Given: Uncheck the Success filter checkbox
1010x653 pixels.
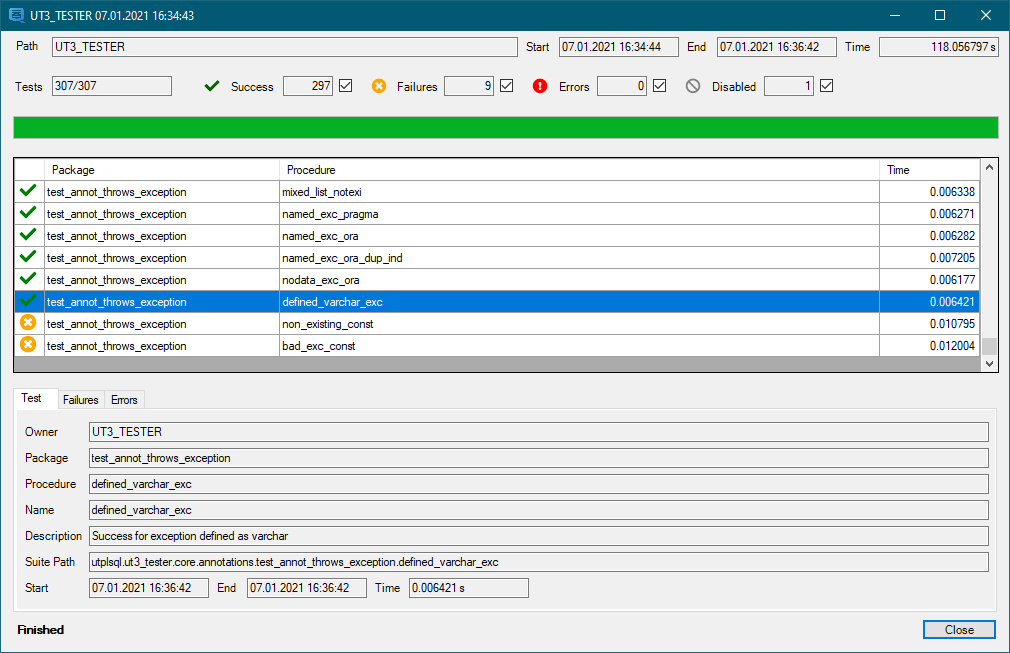Looking at the screenshot, I should coord(346,86).
